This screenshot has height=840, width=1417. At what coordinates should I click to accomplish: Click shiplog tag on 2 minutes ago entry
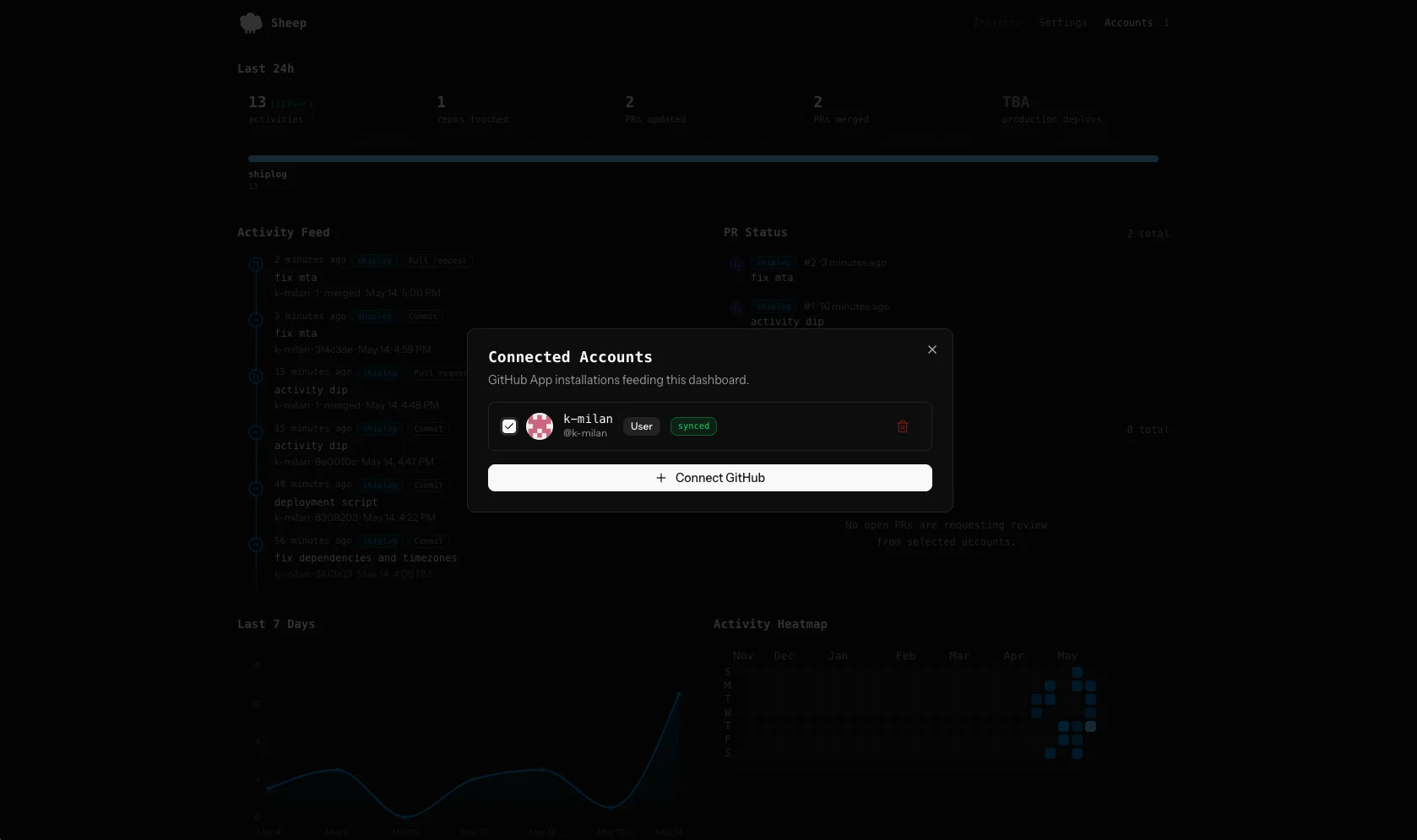(375, 261)
